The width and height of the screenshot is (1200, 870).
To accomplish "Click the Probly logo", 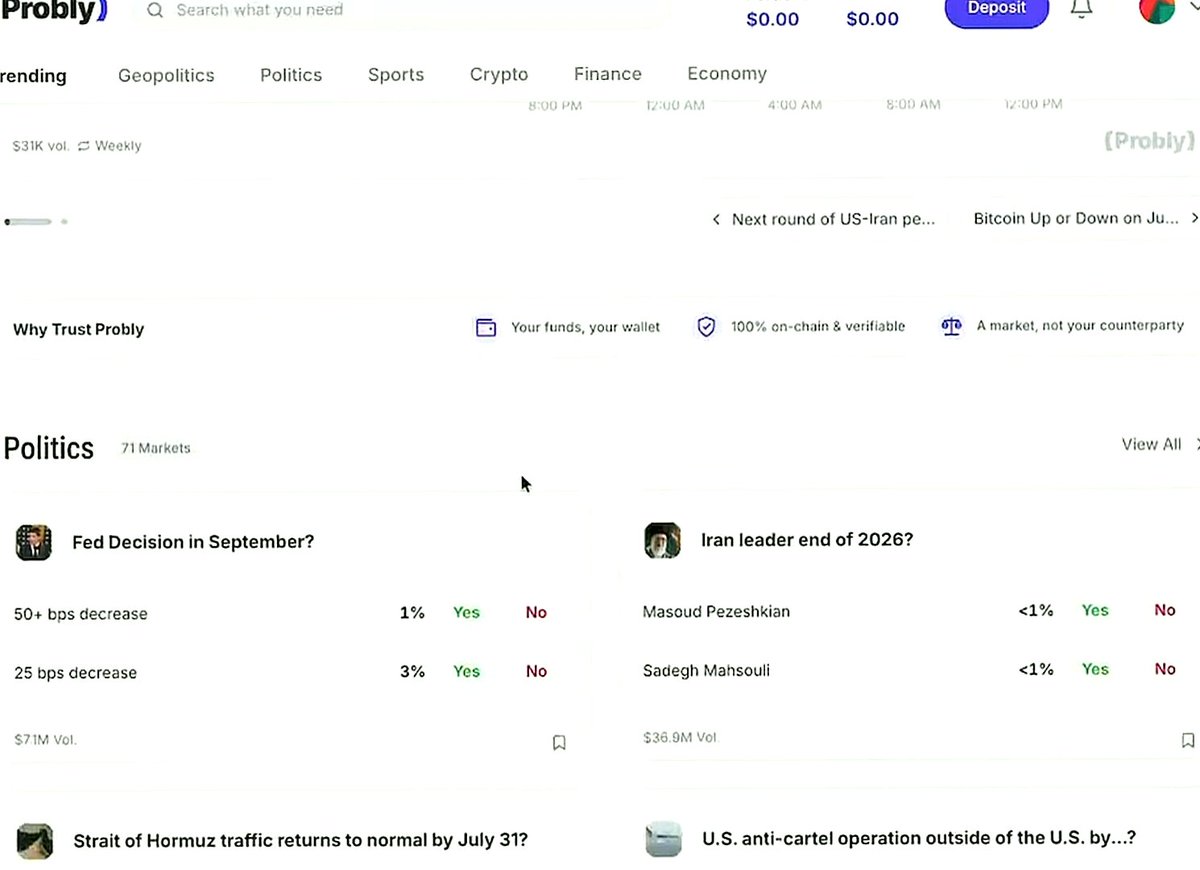I will (53, 11).
